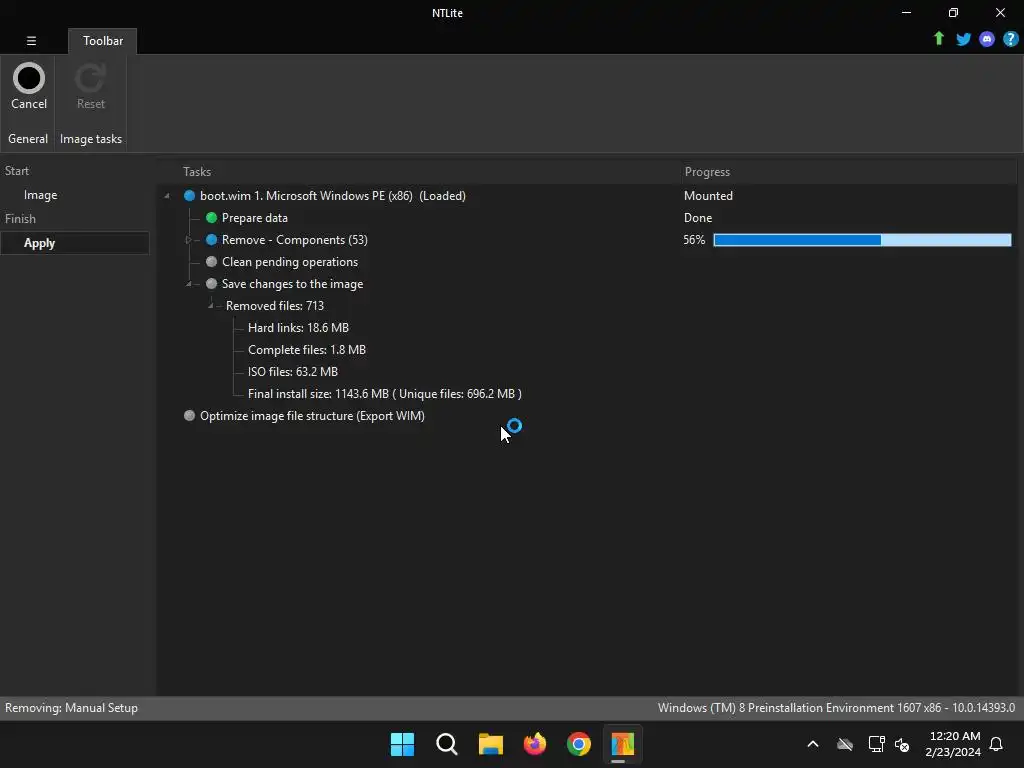Select Clean pending operations task
The height and width of the screenshot is (768, 1024).
click(290, 262)
